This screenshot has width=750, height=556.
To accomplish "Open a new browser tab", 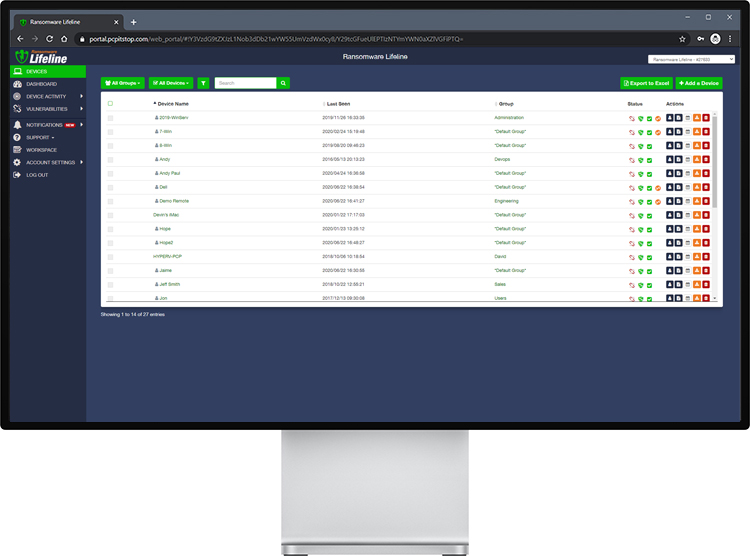I will [134, 22].
